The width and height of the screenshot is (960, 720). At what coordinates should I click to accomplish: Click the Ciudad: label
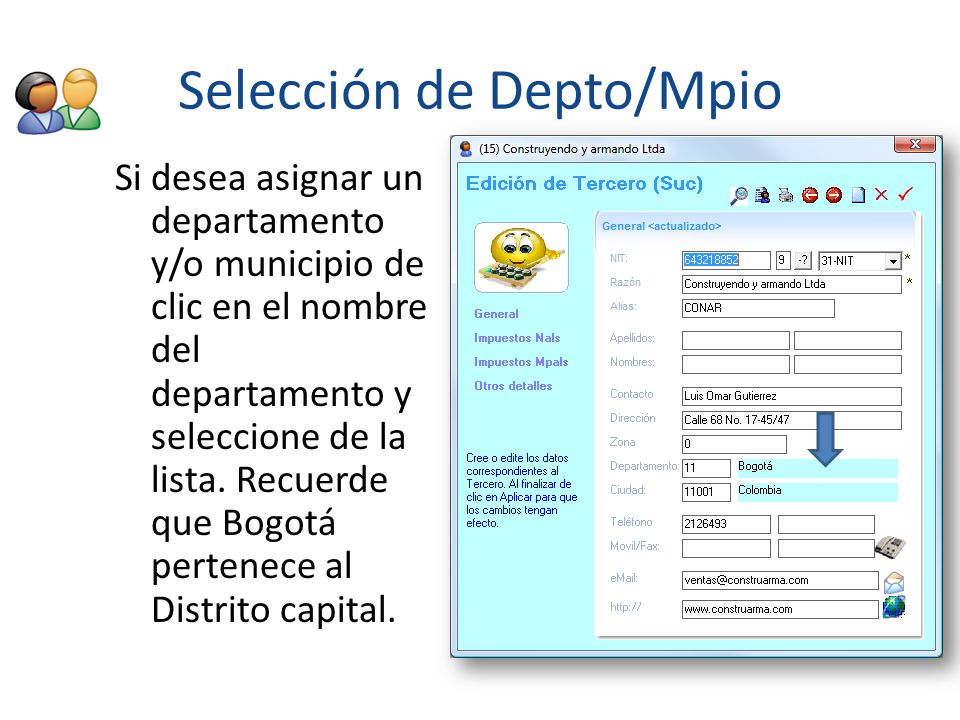(628, 490)
